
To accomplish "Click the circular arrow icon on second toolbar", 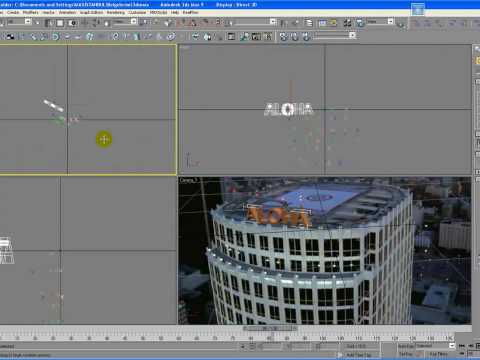I will coord(55,36).
